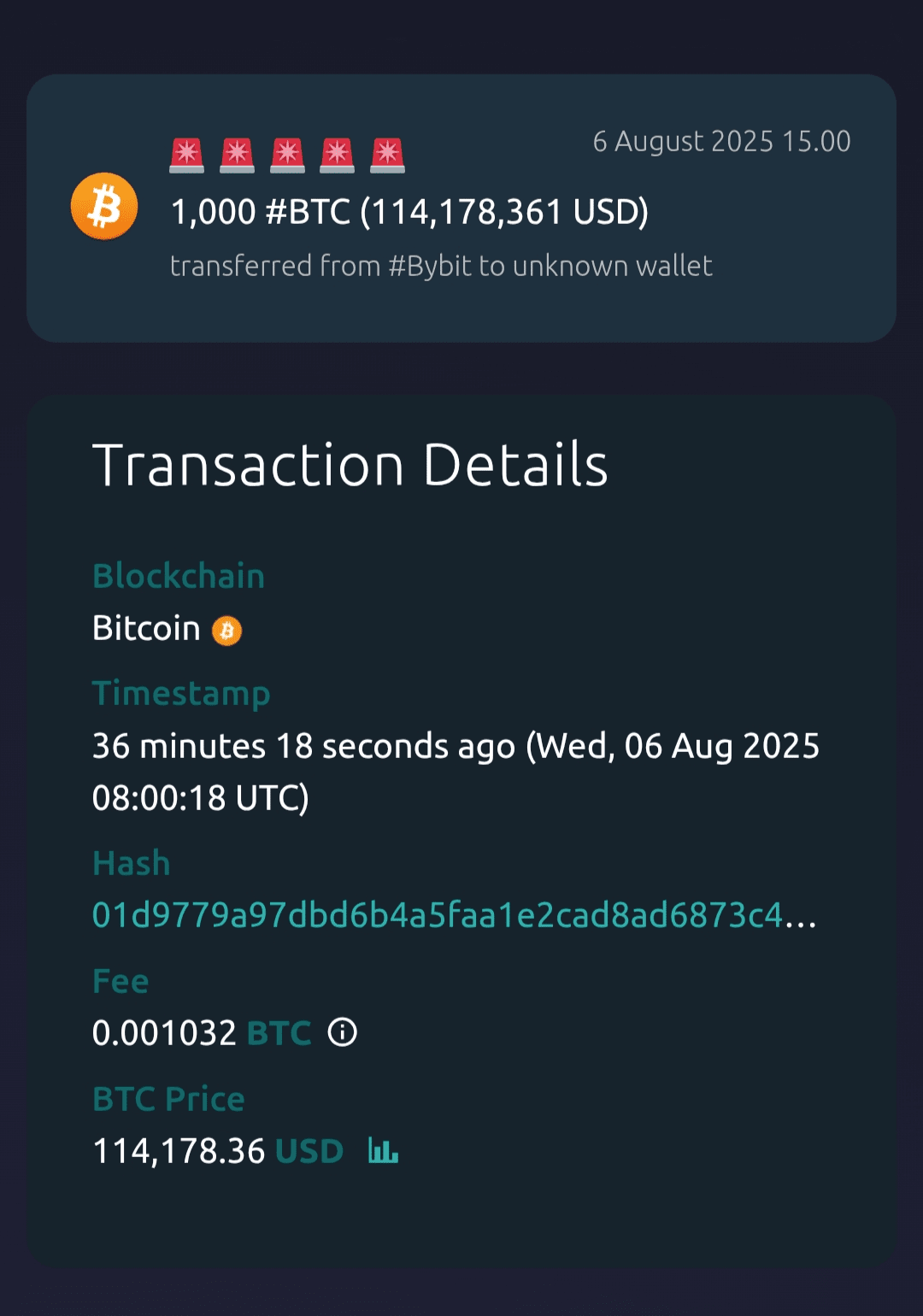Click the Blockchain field label

pos(179,576)
